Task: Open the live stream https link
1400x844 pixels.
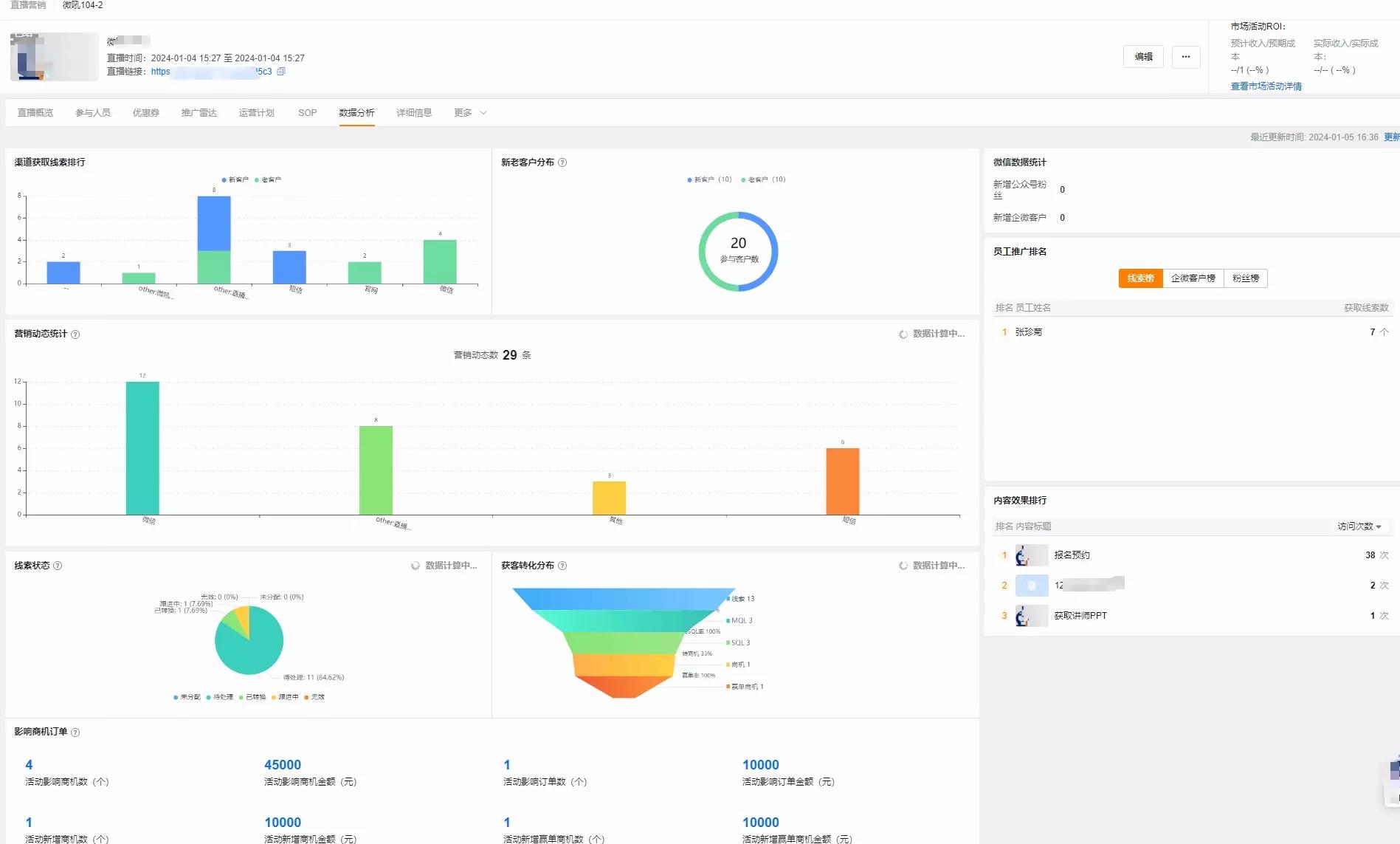Action: (211, 72)
